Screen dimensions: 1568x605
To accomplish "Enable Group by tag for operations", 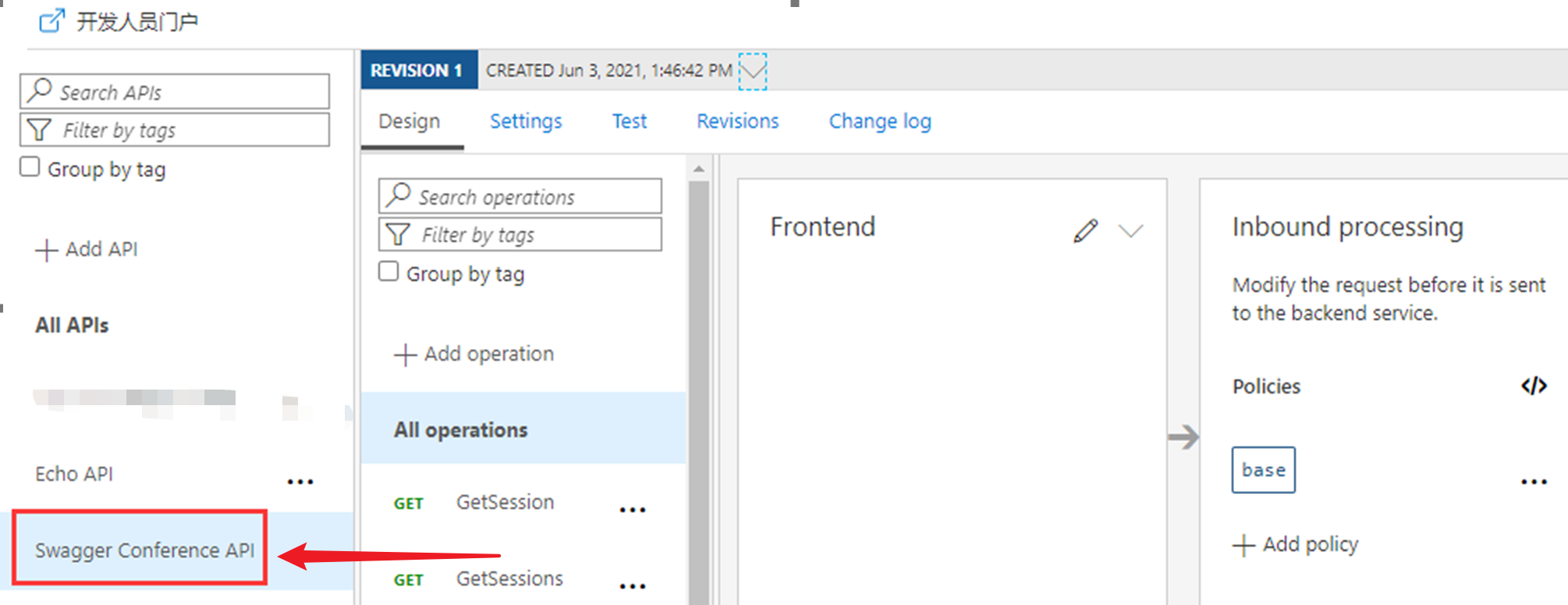I will [388, 272].
